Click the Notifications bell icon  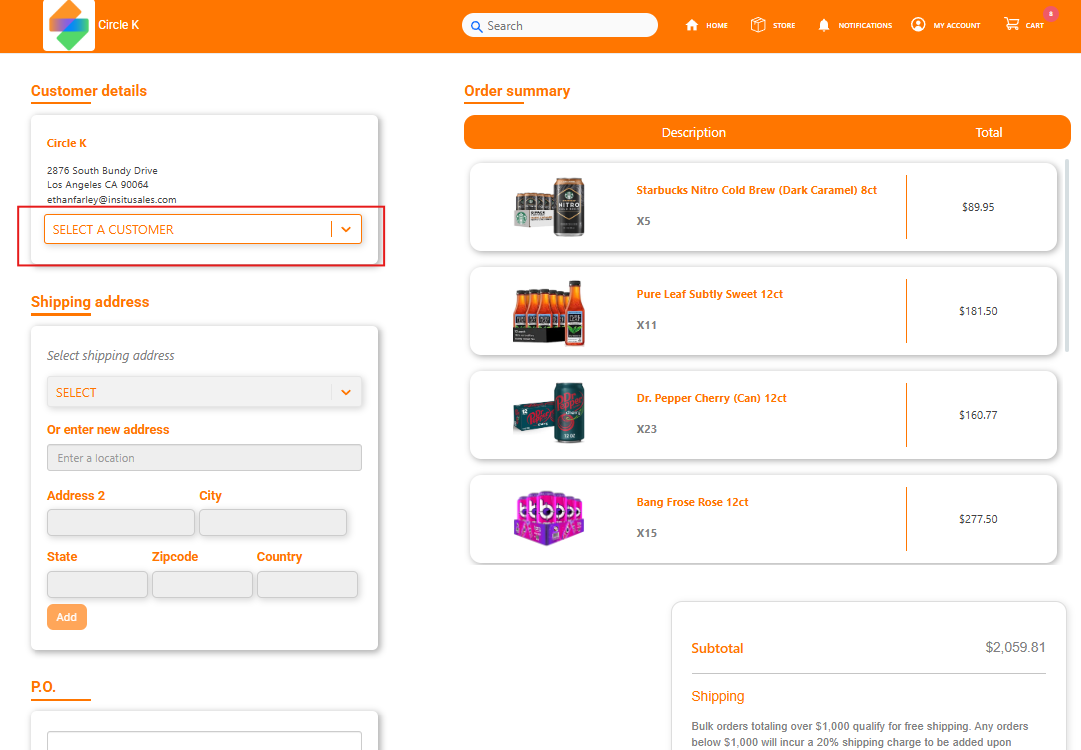[x=823, y=26]
